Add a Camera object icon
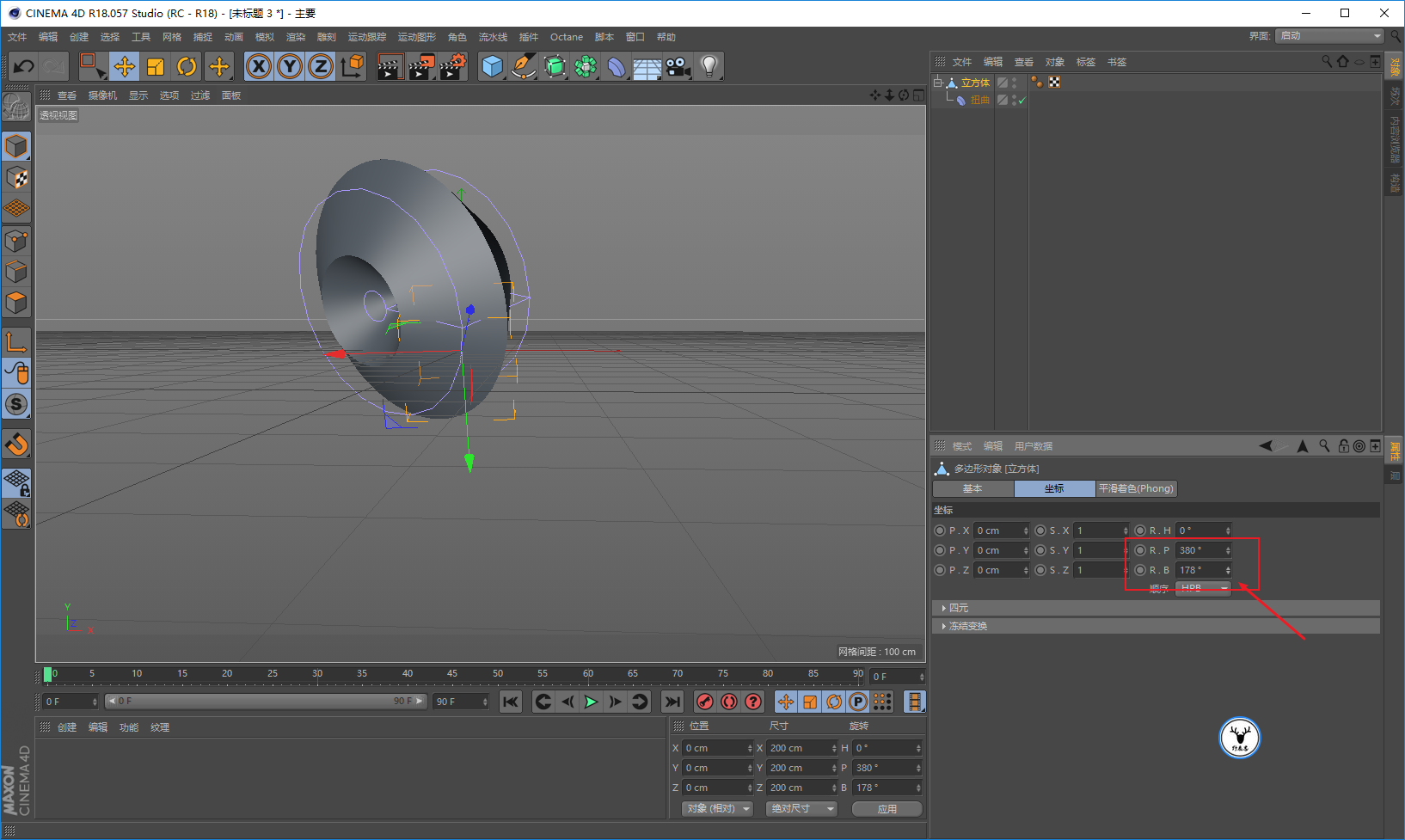The height and width of the screenshot is (840, 1405). [x=678, y=66]
